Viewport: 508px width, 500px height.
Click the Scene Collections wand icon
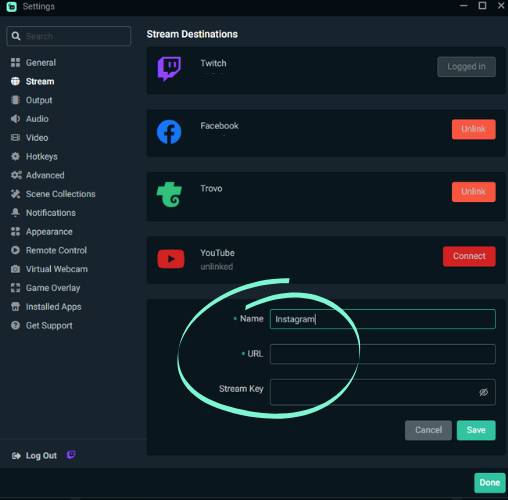click(x=15, y=194)
